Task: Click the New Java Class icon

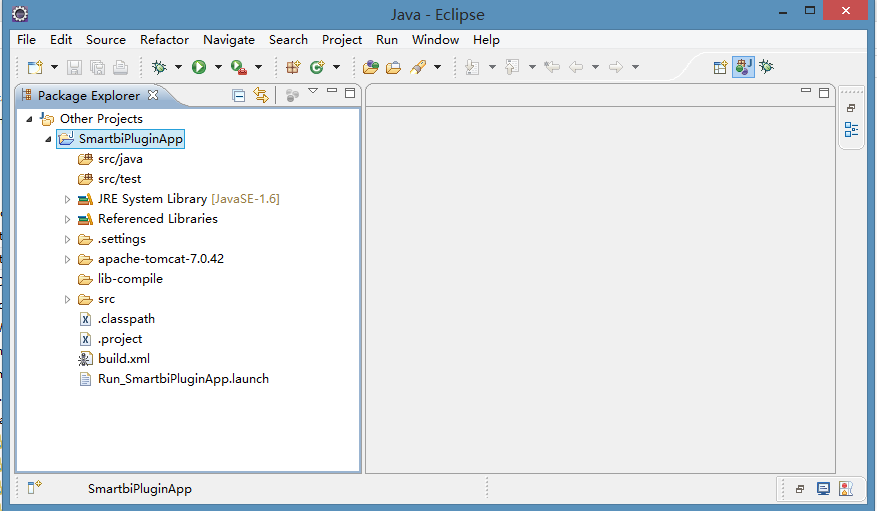Action: [317, 67]
